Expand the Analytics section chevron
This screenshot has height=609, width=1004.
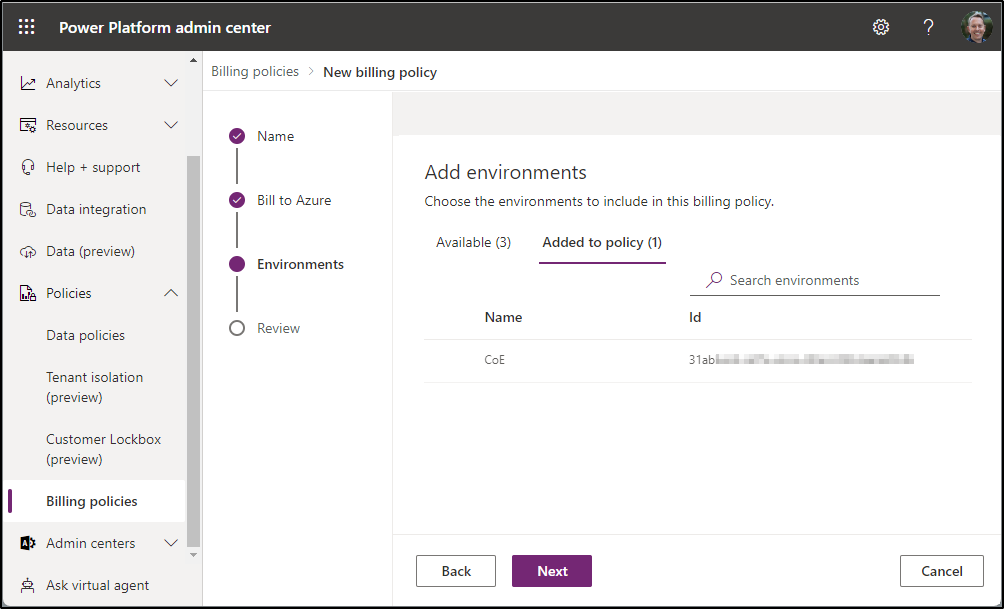tap(171, 83)
